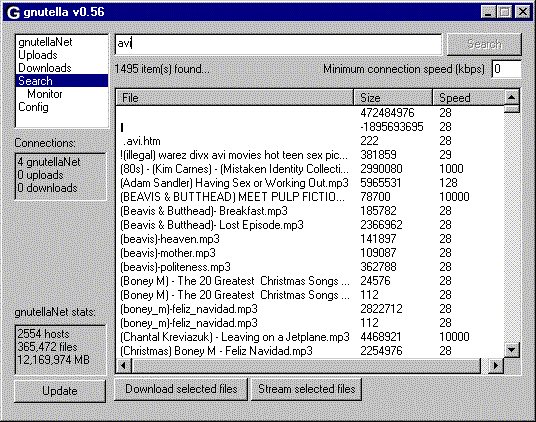This screenshot has height=422, width=536.
Task: Select (boney_m)-feliz_navidad.mp3 sized 2822712
Action: point(310,309)
